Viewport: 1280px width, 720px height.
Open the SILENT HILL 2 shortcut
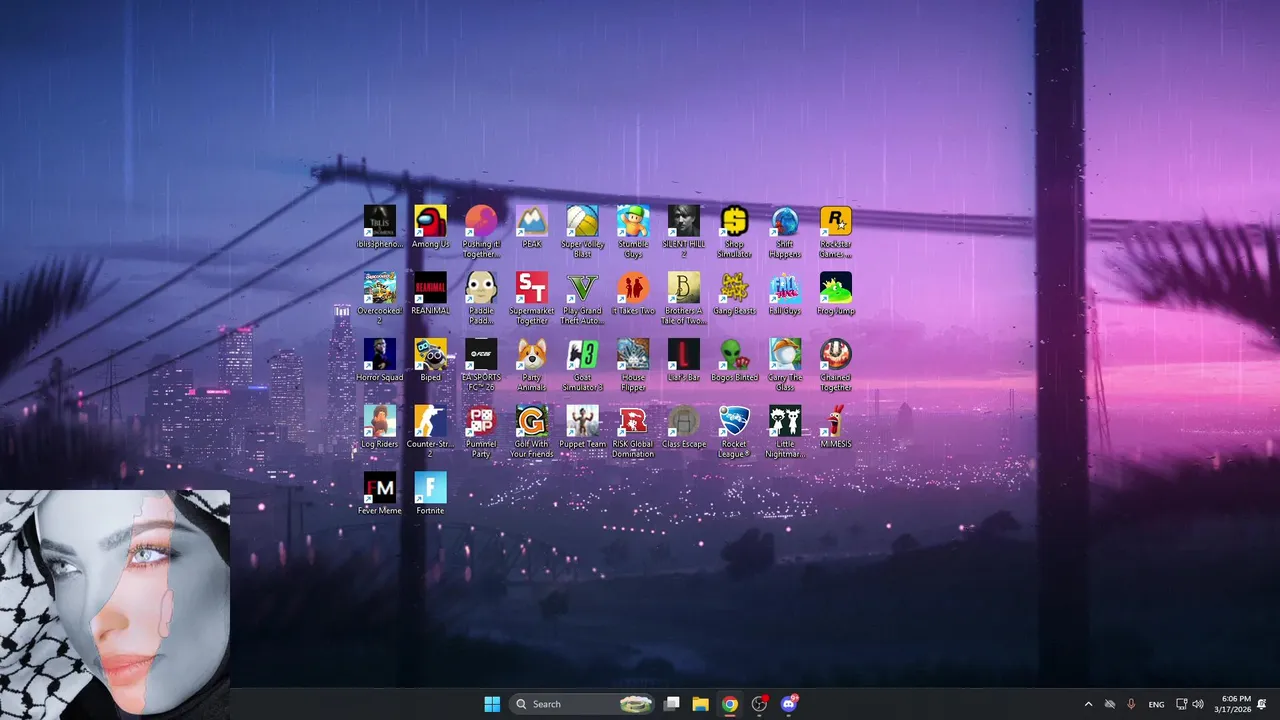pyautogui.click(x=684, y=232)
